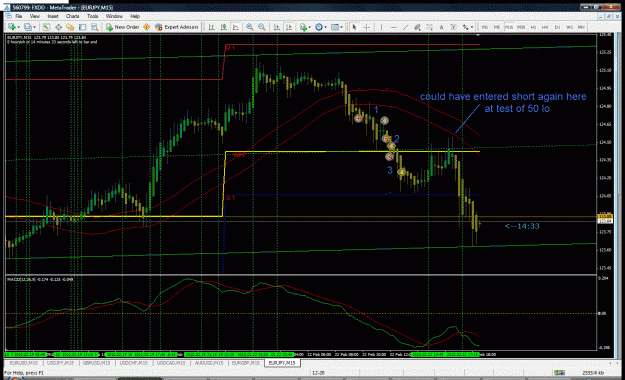Expand the Templates dropdown arrow

[x=342, y=27]
